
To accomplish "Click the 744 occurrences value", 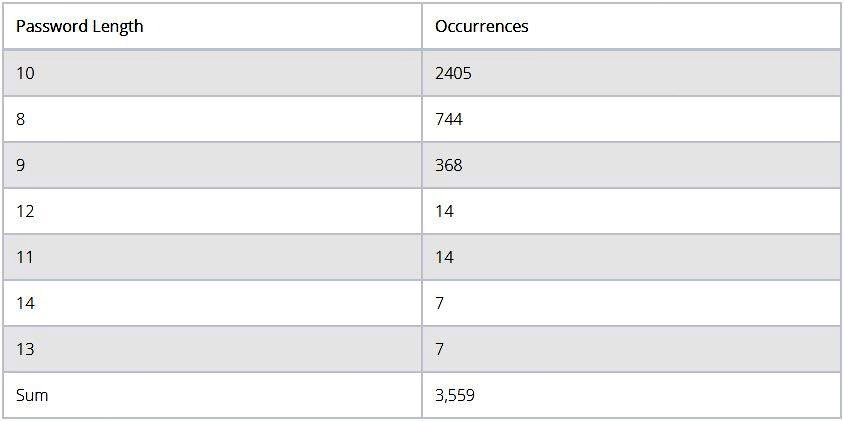I will tap(448, 119).
